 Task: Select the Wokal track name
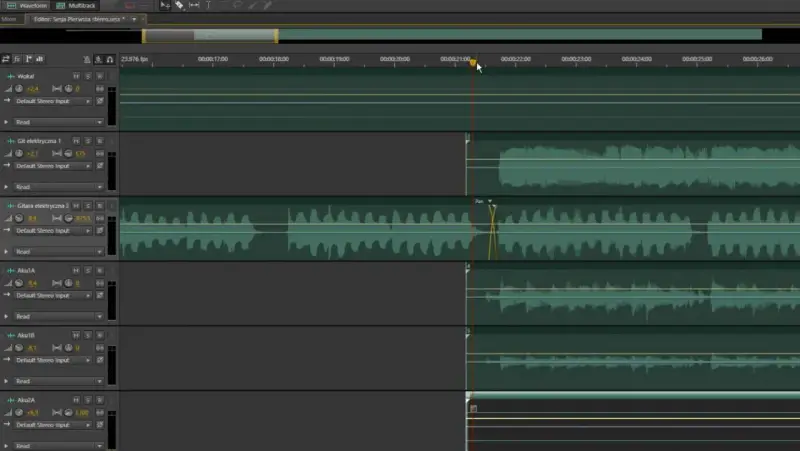pos(26,77)
